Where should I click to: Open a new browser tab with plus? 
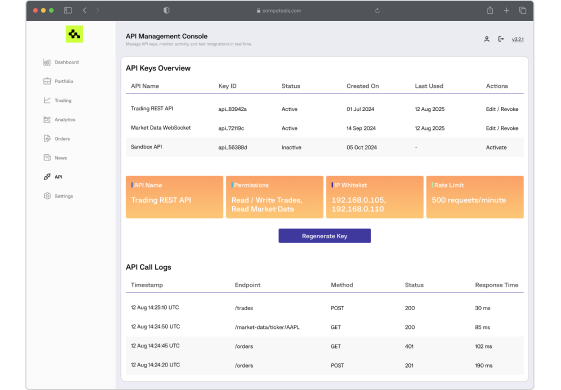(x=506, y=11)
